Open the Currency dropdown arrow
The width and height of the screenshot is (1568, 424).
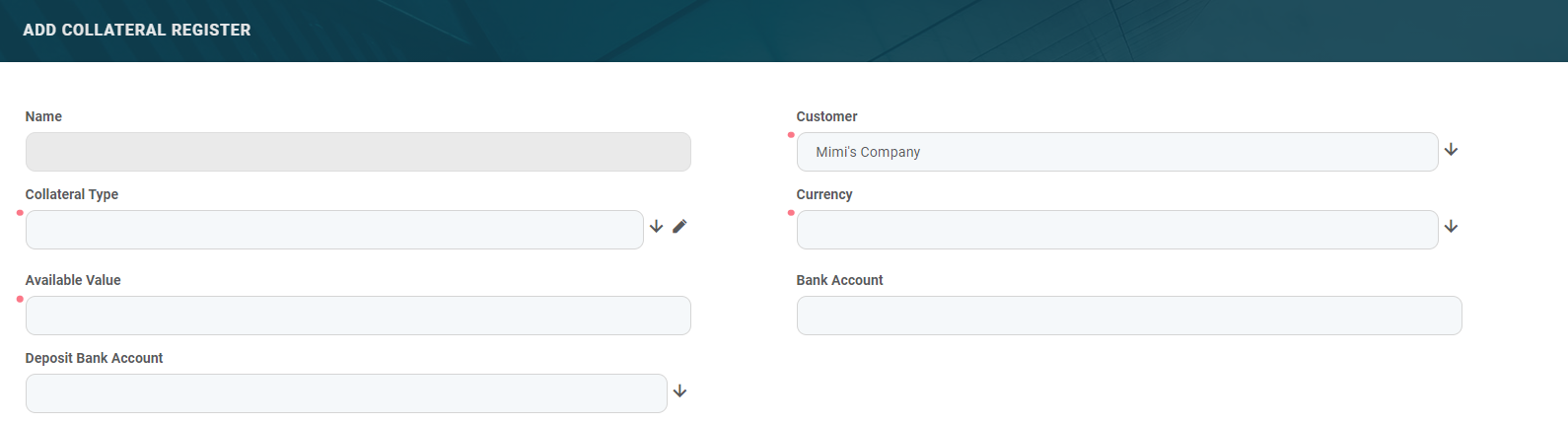click(x=1451, y=227)
